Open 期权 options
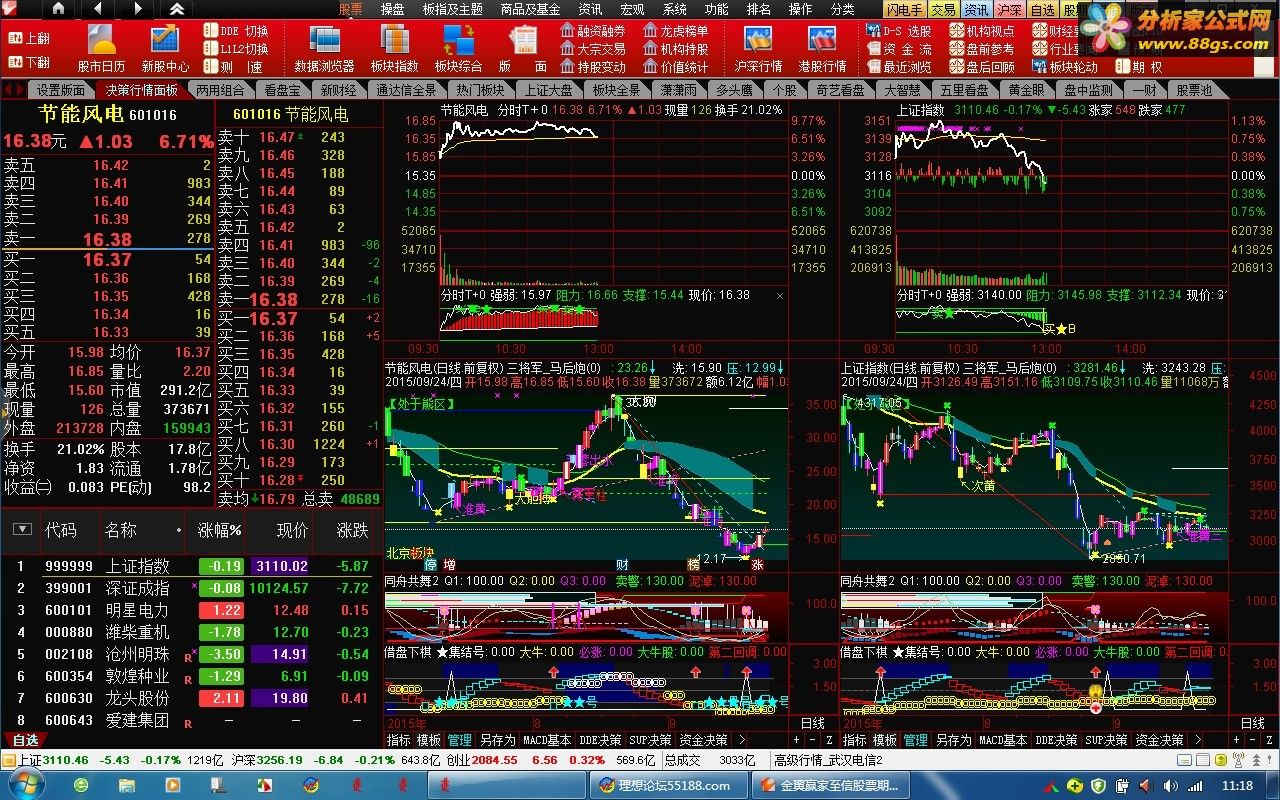Viewport: 1280px width, 800px height. [x=1139, y=67]
